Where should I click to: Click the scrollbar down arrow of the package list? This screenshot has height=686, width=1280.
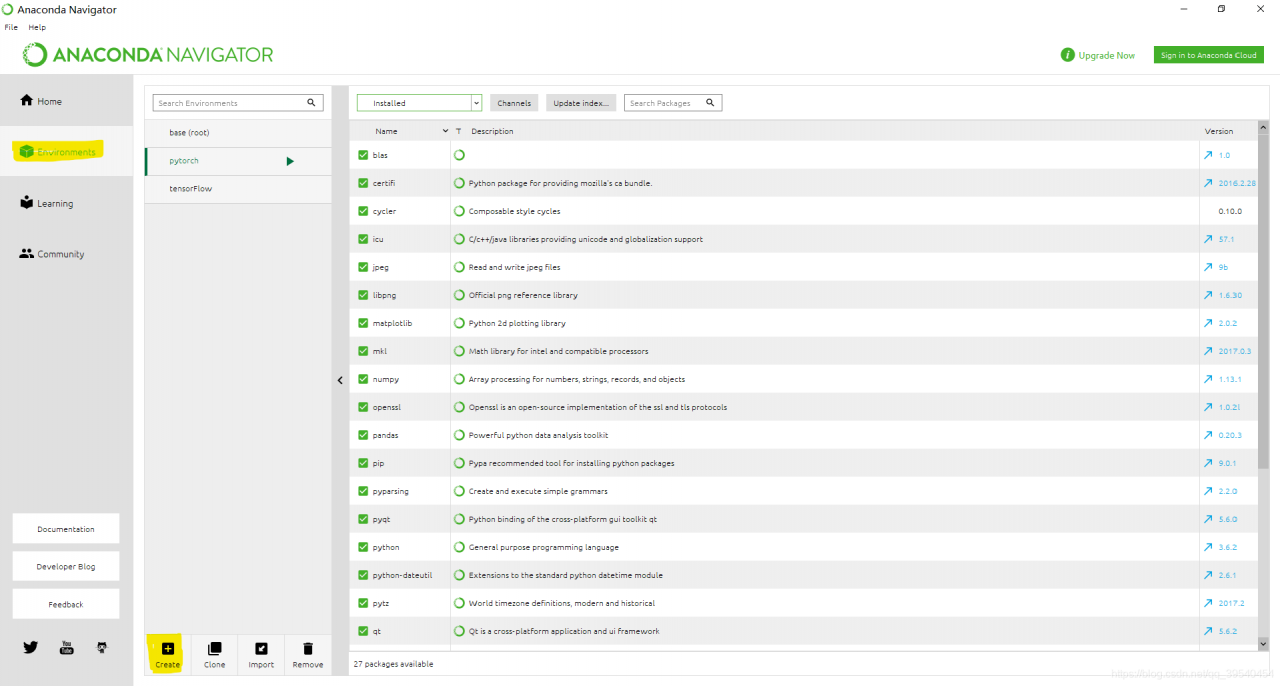[1262, 644]
